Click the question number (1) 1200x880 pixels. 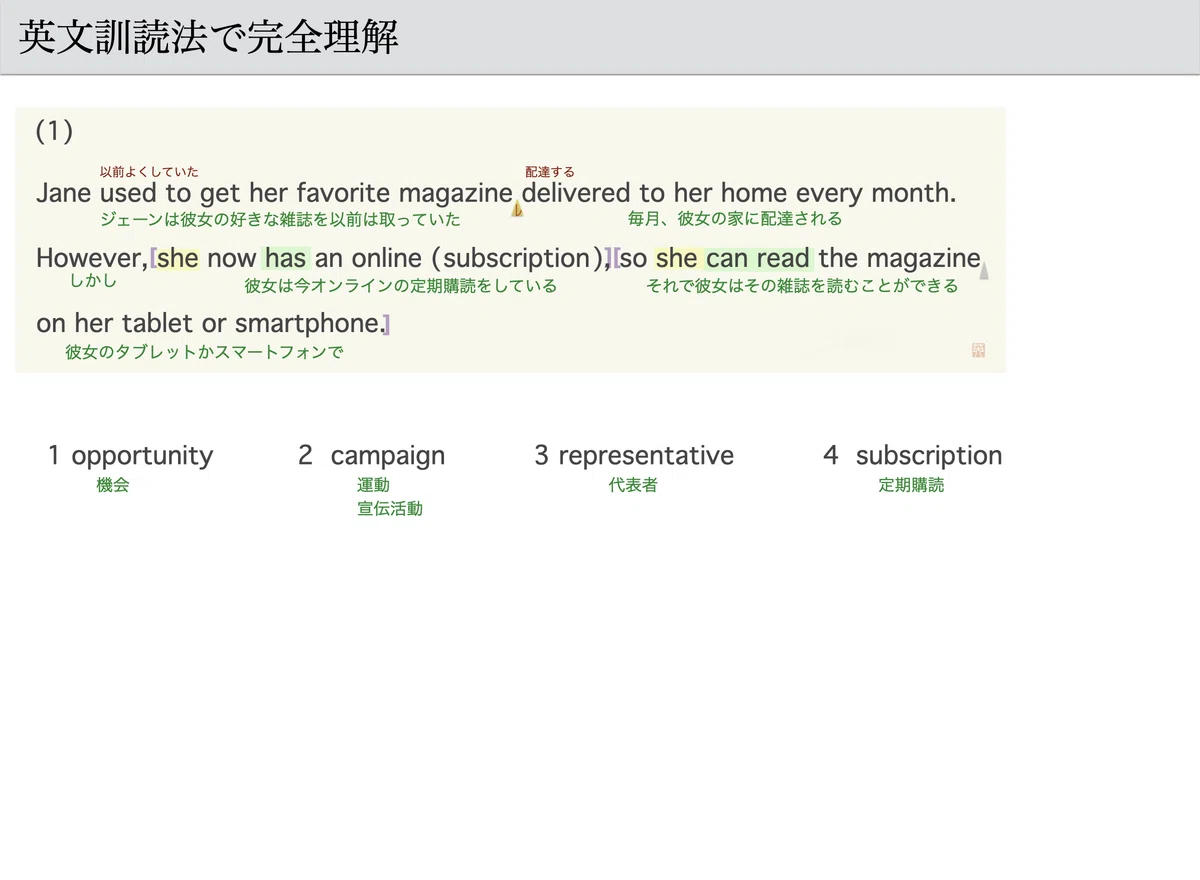click(55, 131)
